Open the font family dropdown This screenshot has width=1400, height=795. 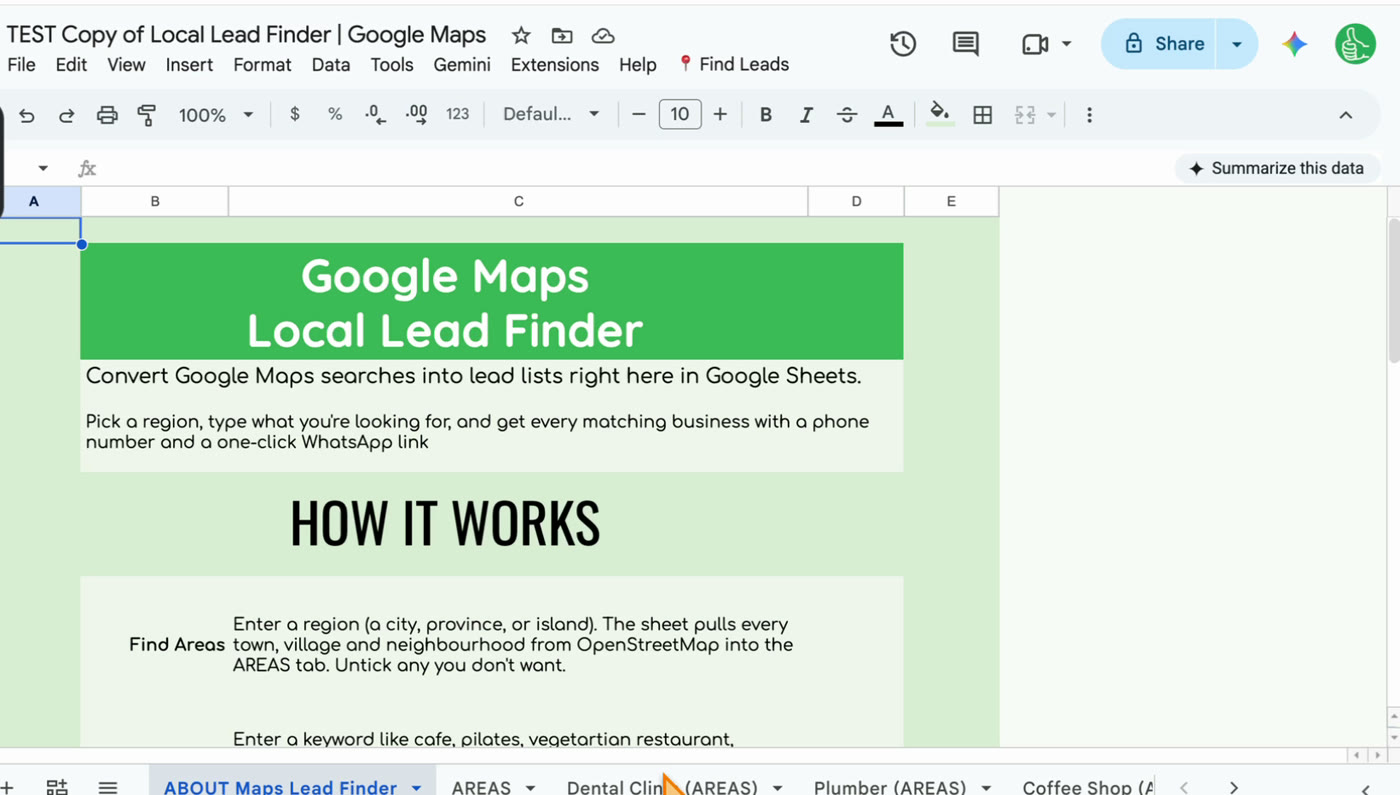pos(551,115)
